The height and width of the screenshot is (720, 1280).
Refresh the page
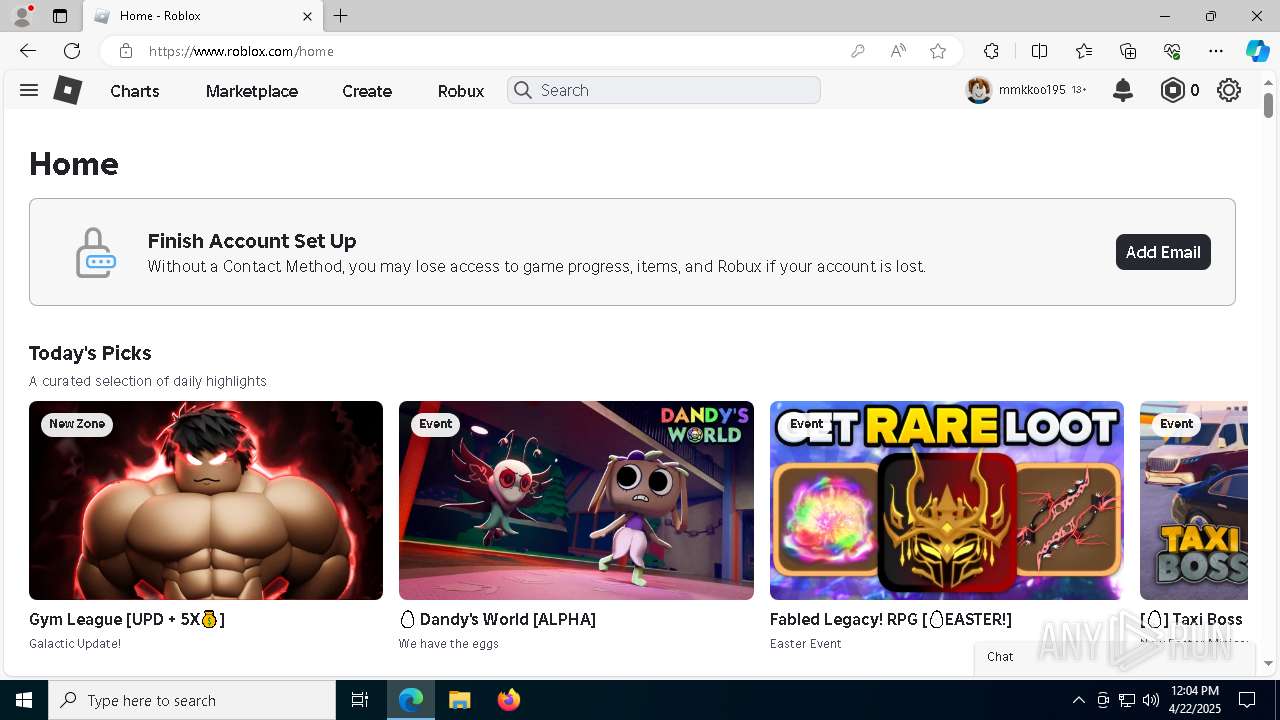(72, 51)
